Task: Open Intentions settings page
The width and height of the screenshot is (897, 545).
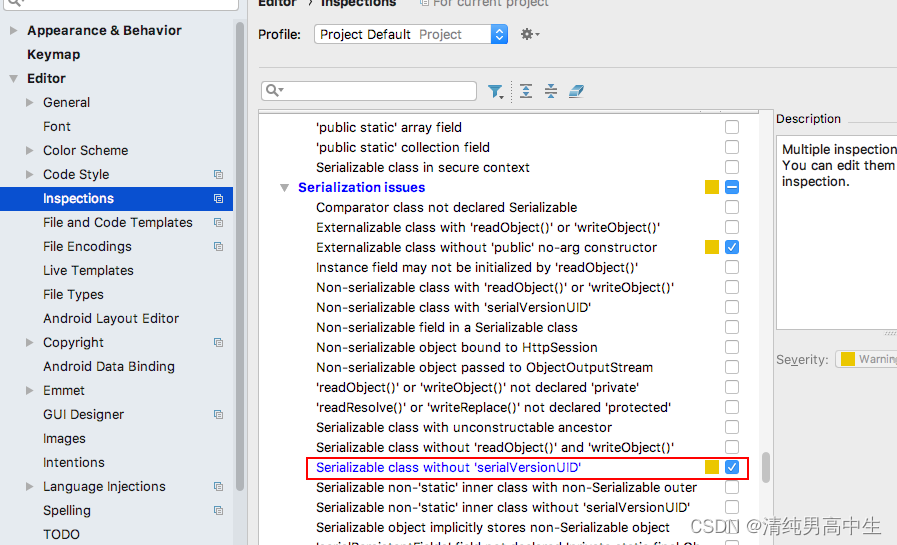Action: click(74, 463)
